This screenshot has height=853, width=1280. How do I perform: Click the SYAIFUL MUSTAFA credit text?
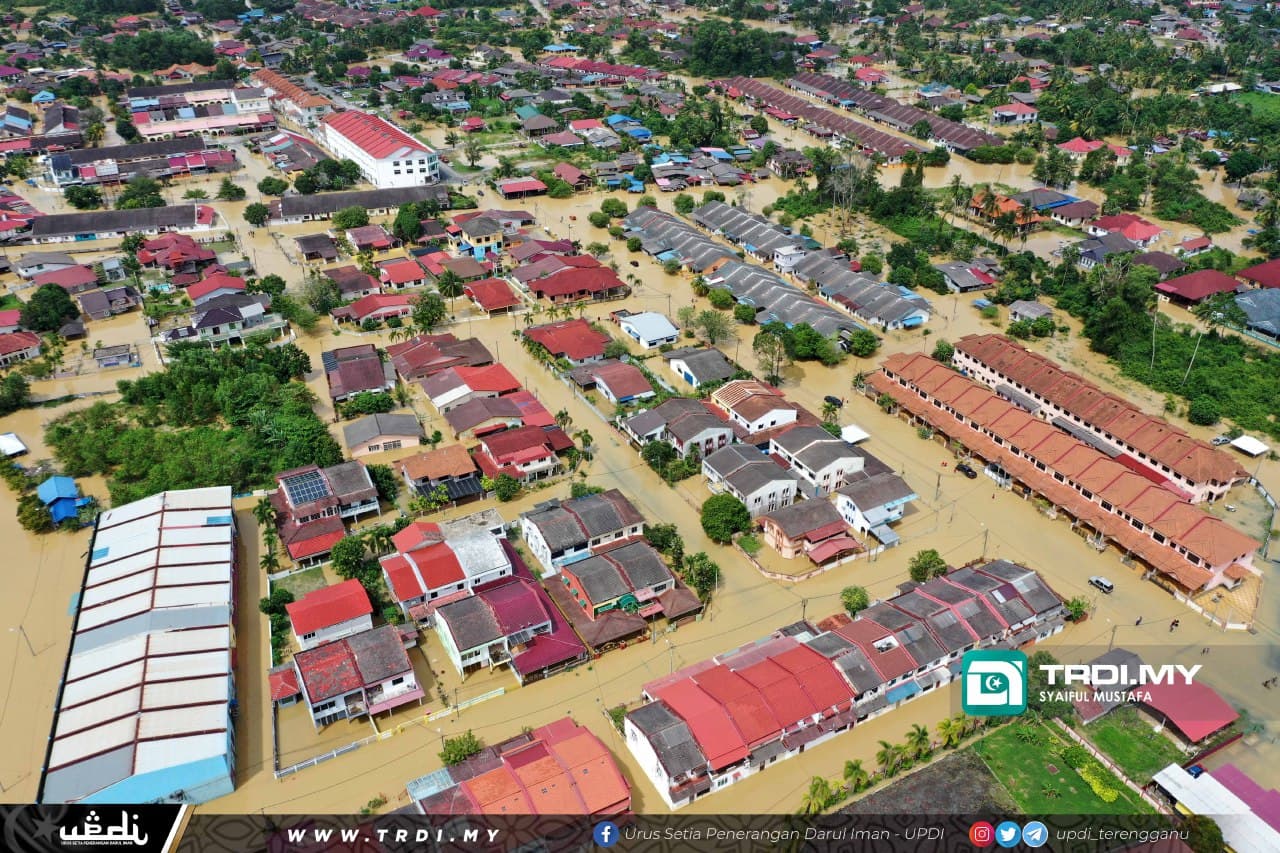[x=1095, y=696]
